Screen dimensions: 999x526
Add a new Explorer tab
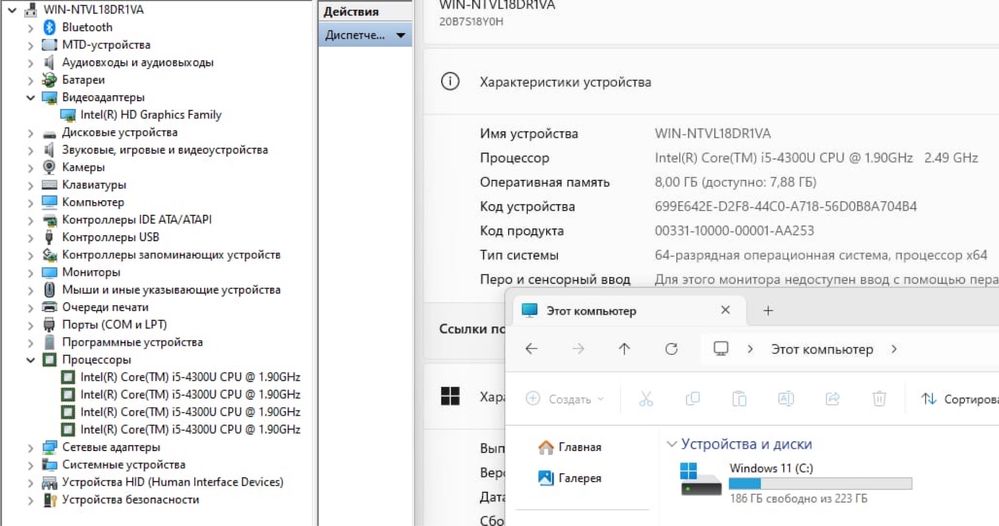768,311
